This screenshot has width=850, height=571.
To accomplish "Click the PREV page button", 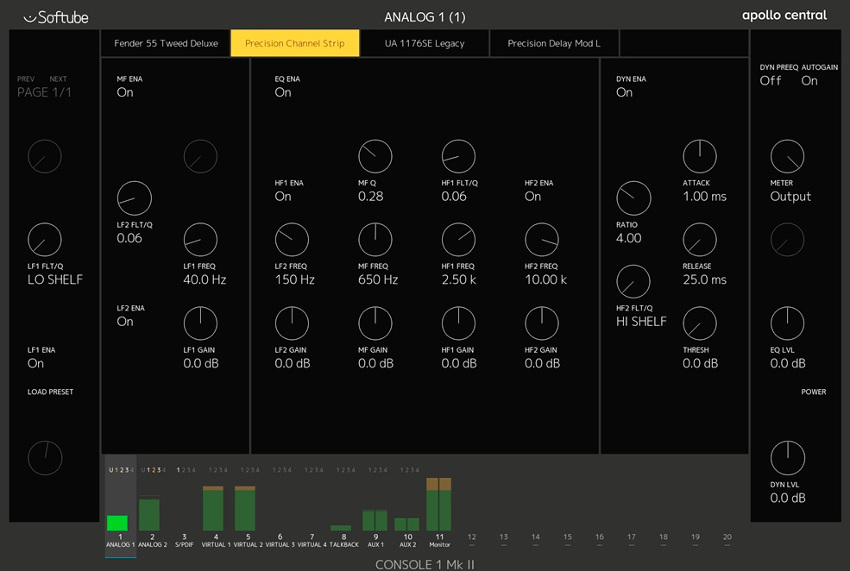I will (x=25, y=79).
